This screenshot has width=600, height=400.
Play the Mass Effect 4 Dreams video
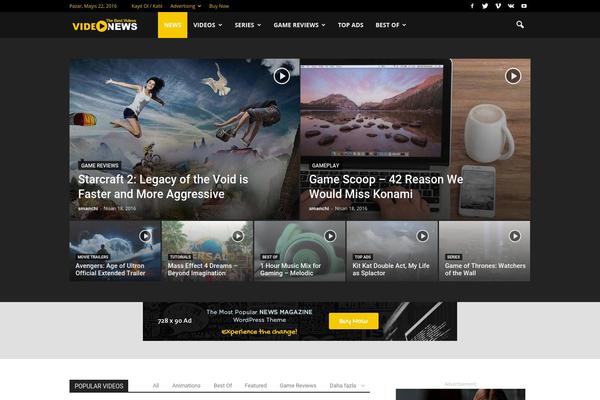click(238, 236)
